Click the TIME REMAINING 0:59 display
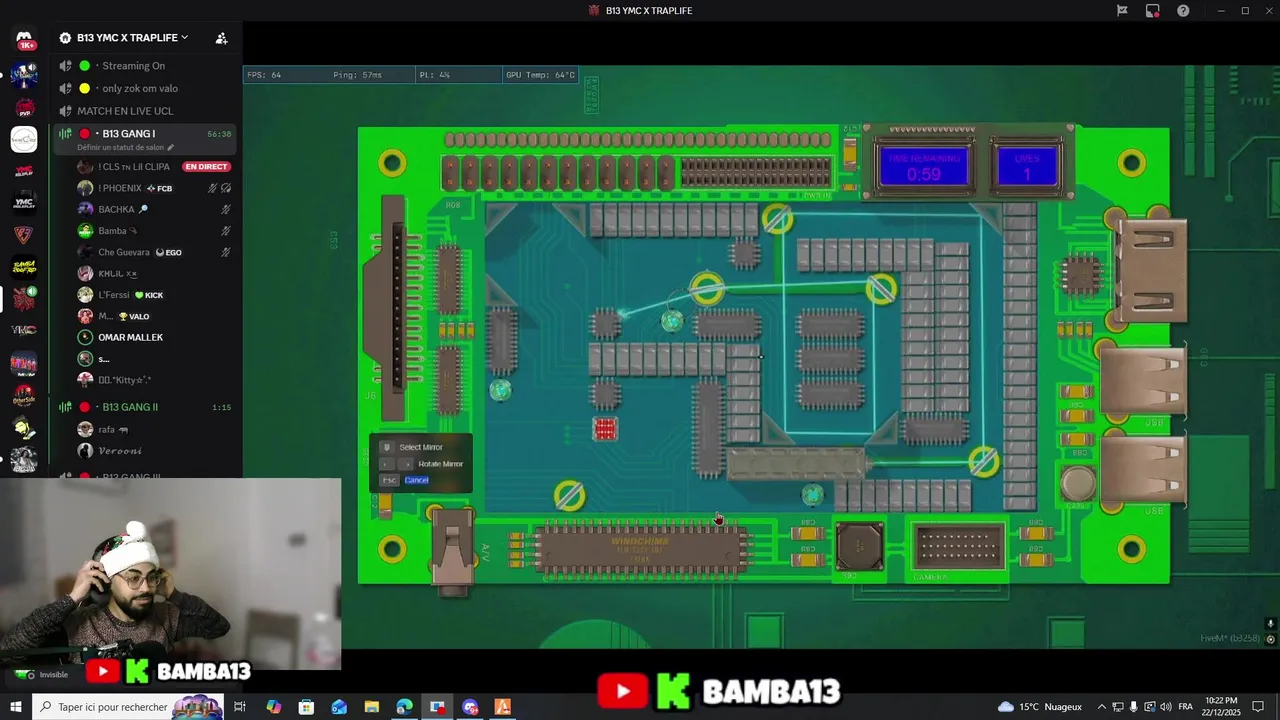 click(x=924, y=167)
